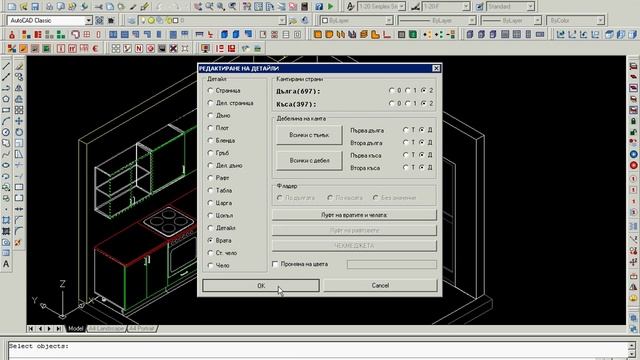Click the Save (floppy disk) icon
Viewport: 640px width, 360px height.
coord(35,7)
